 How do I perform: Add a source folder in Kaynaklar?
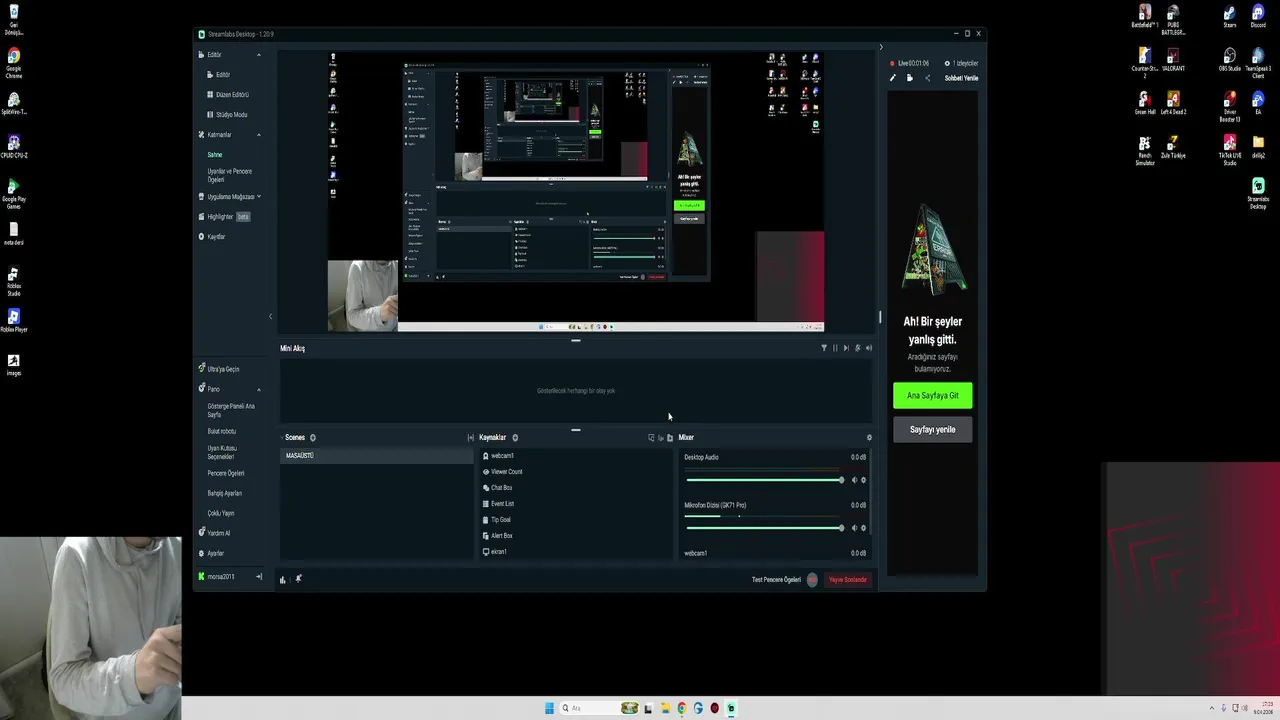(x=670, y=437)
